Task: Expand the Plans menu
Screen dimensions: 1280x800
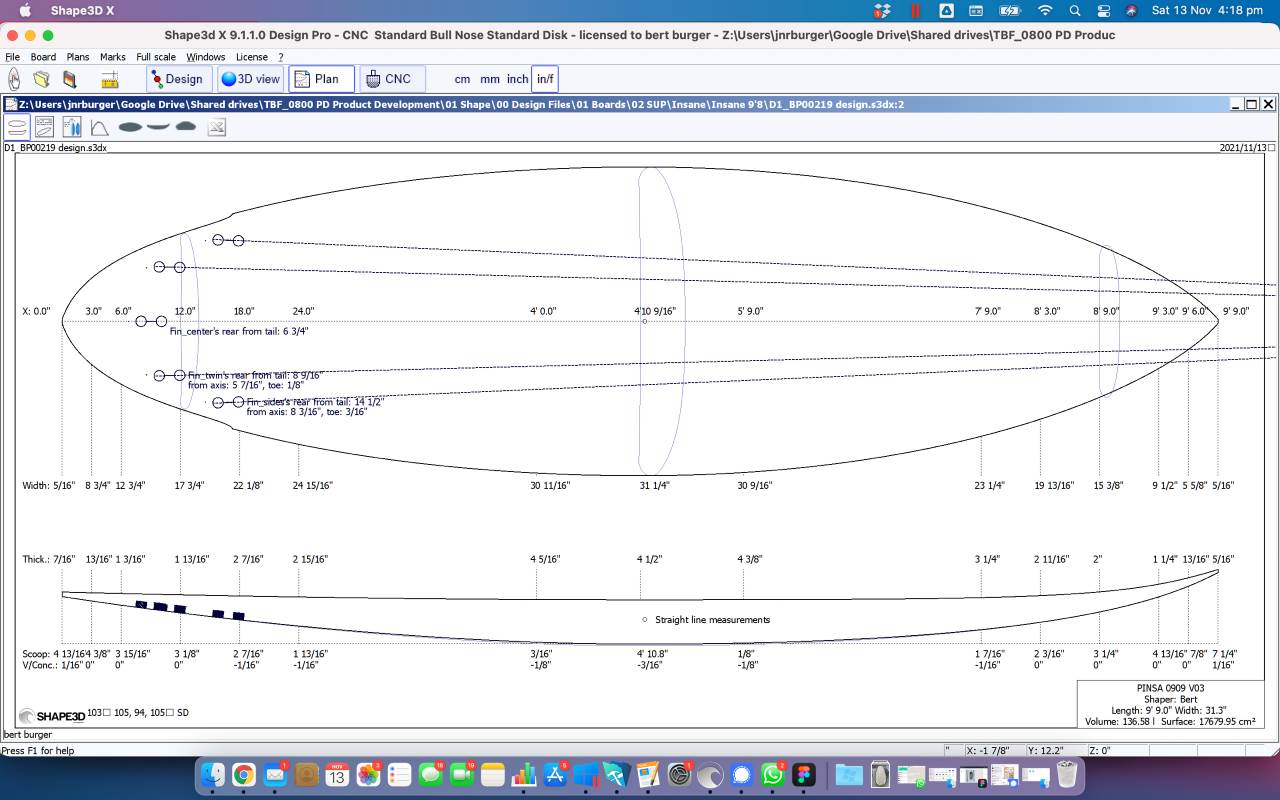Action: click(78, 57)
